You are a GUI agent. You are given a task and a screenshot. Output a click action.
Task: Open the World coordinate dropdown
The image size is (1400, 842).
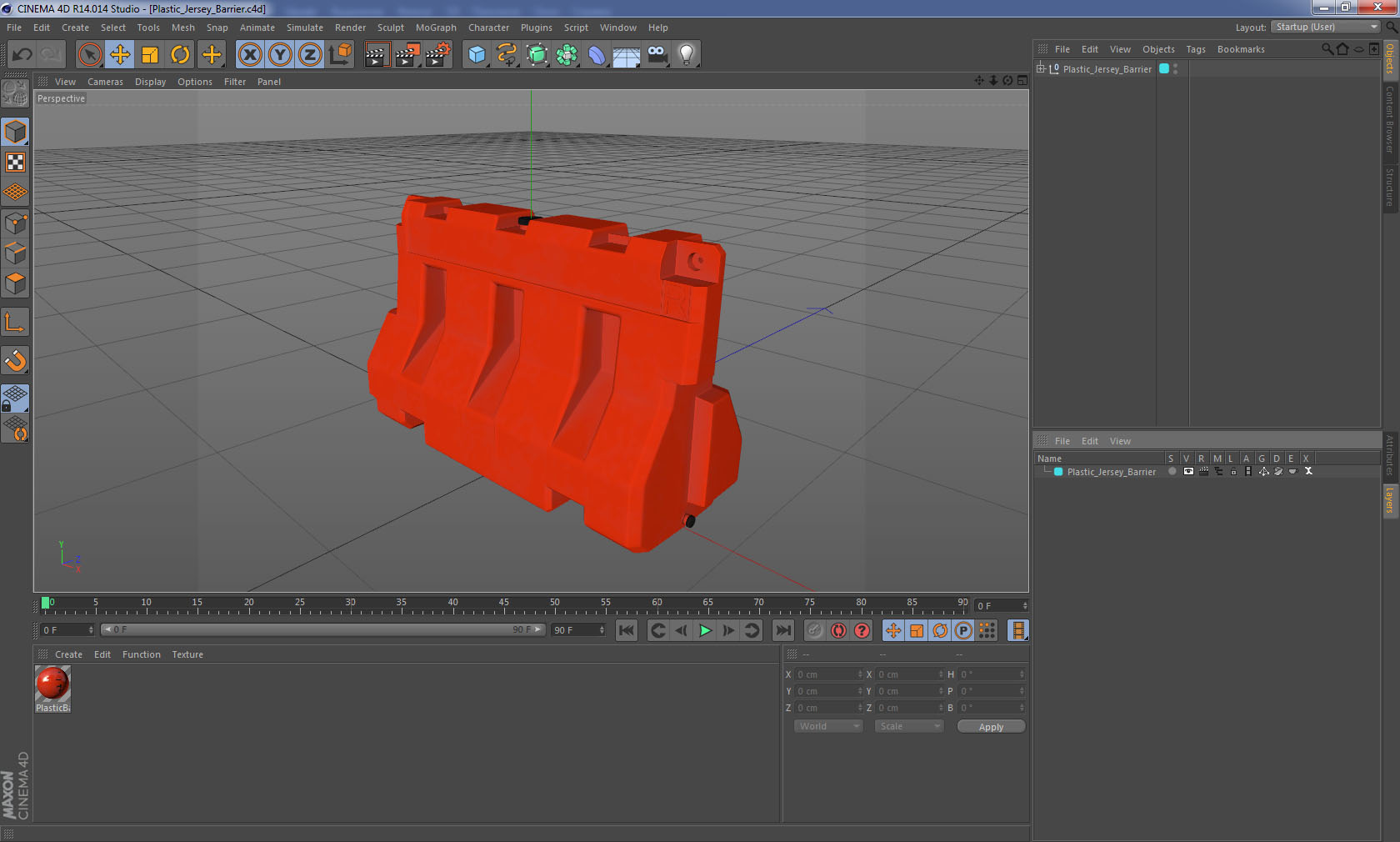(827, 726)
